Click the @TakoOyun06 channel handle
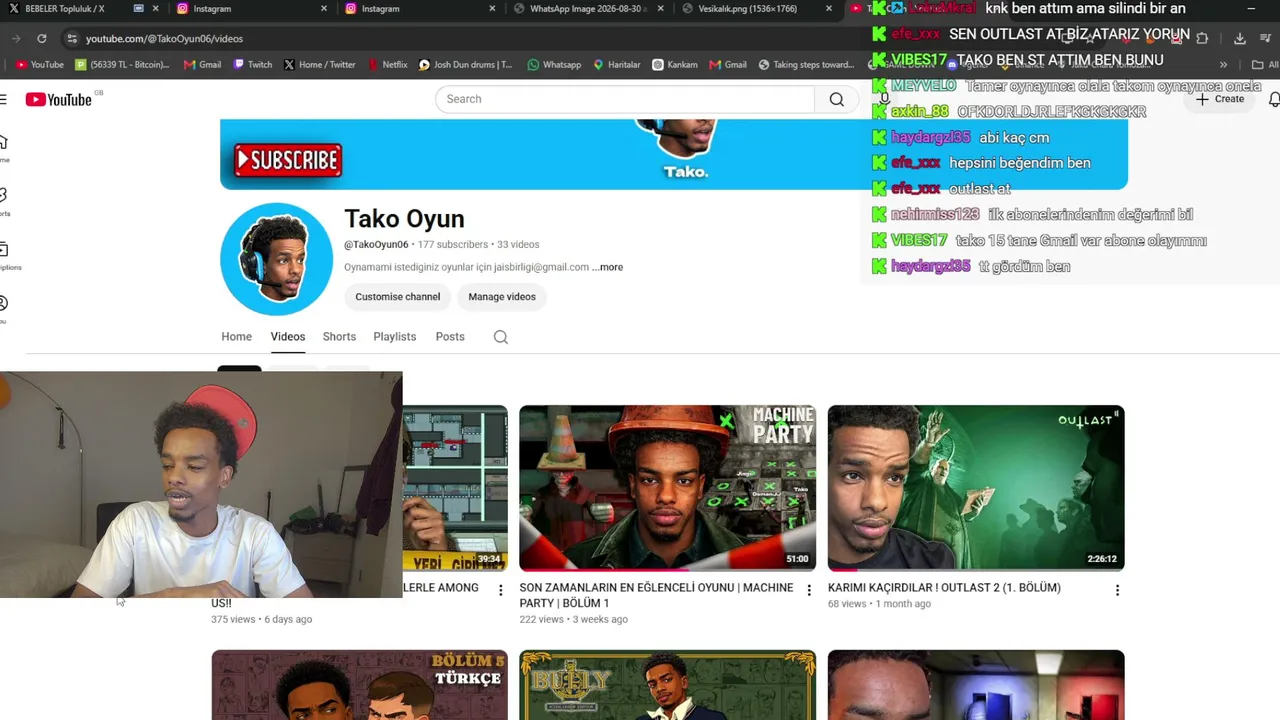The height and width of the screenshot is (720, 1280). click(376, 245)
